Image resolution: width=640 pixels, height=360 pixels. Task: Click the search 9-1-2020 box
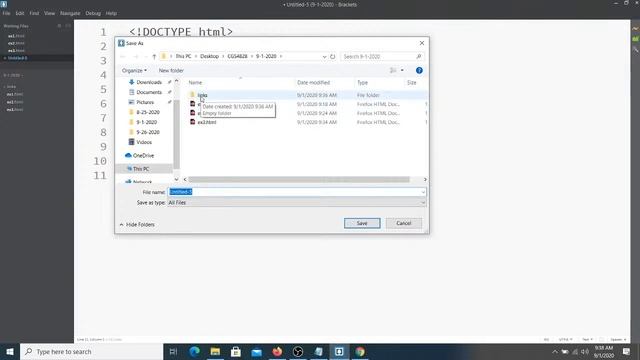click(x=382, y=56)
